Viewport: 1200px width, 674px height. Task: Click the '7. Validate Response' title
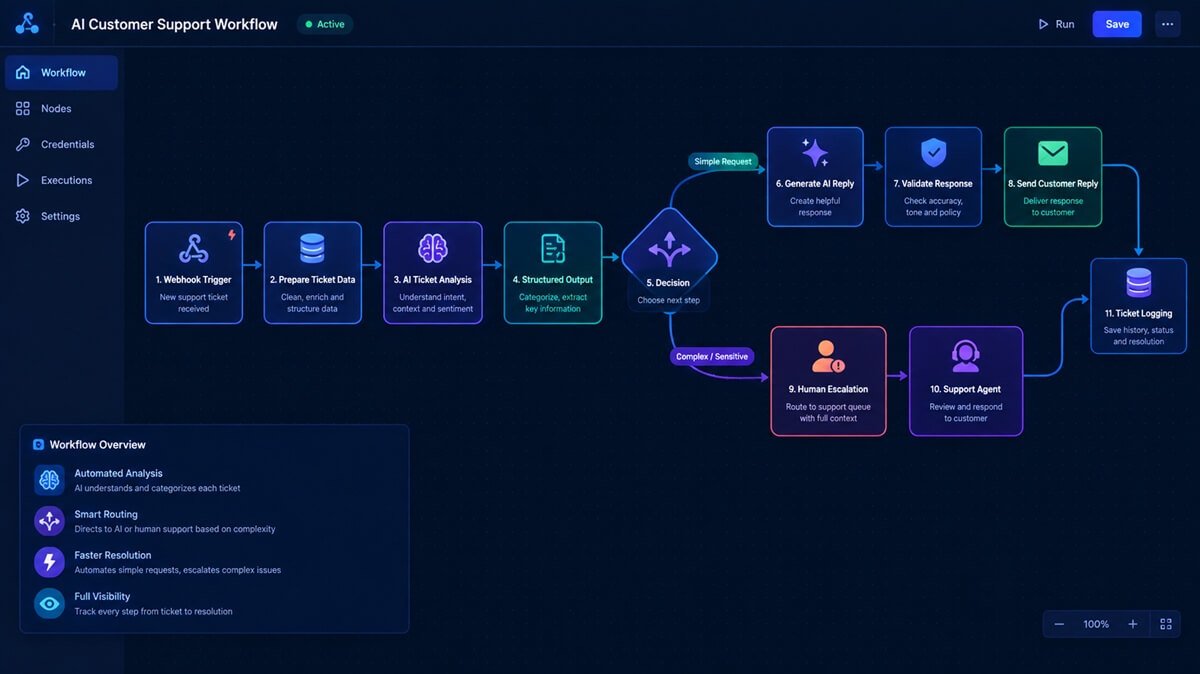pyautogui.click(x=934, y=184)
